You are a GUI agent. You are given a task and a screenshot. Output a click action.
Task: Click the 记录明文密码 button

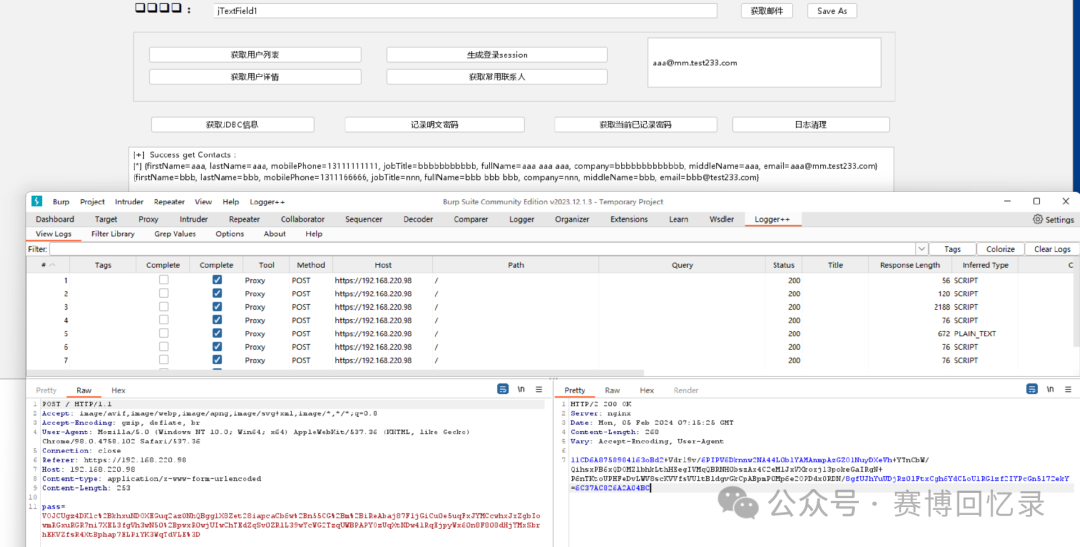[x=435, y=125]
